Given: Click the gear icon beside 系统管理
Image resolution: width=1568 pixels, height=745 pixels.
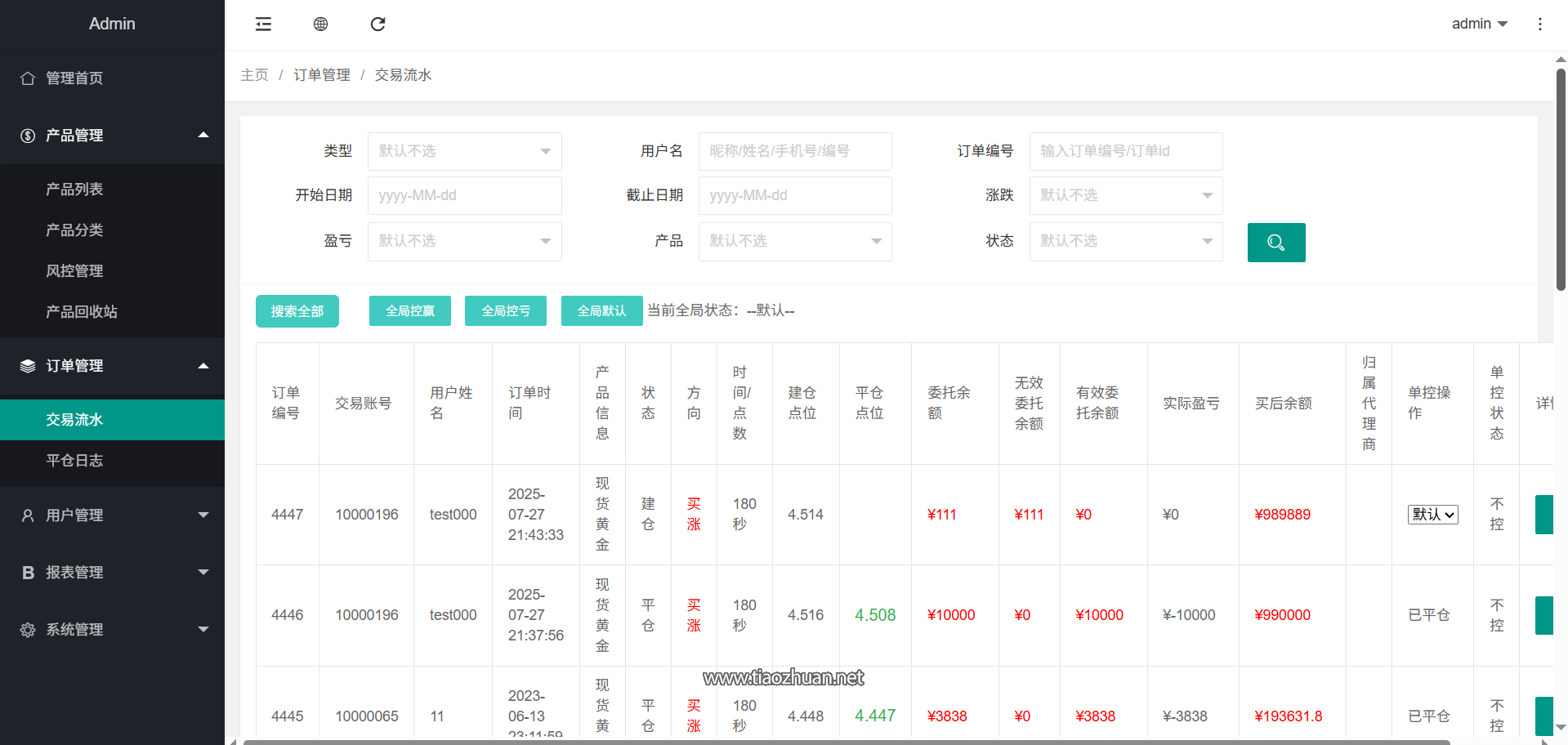Looking at the screenshot, I should tap(28, 630).
